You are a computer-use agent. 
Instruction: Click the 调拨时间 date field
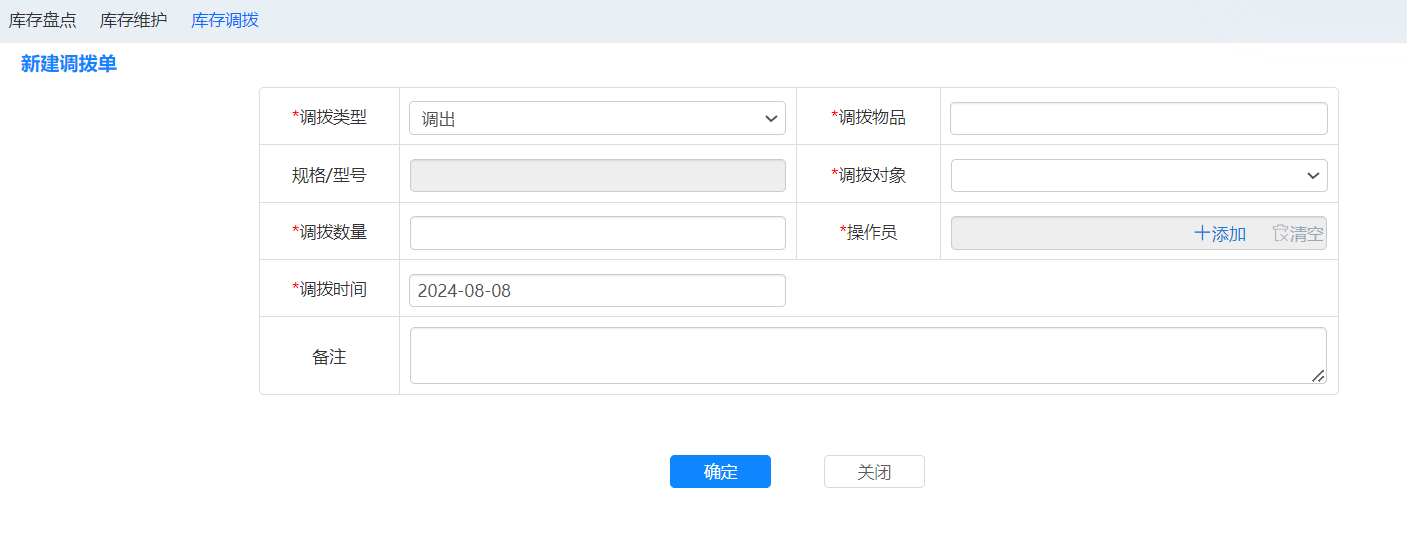click(597, 291)
